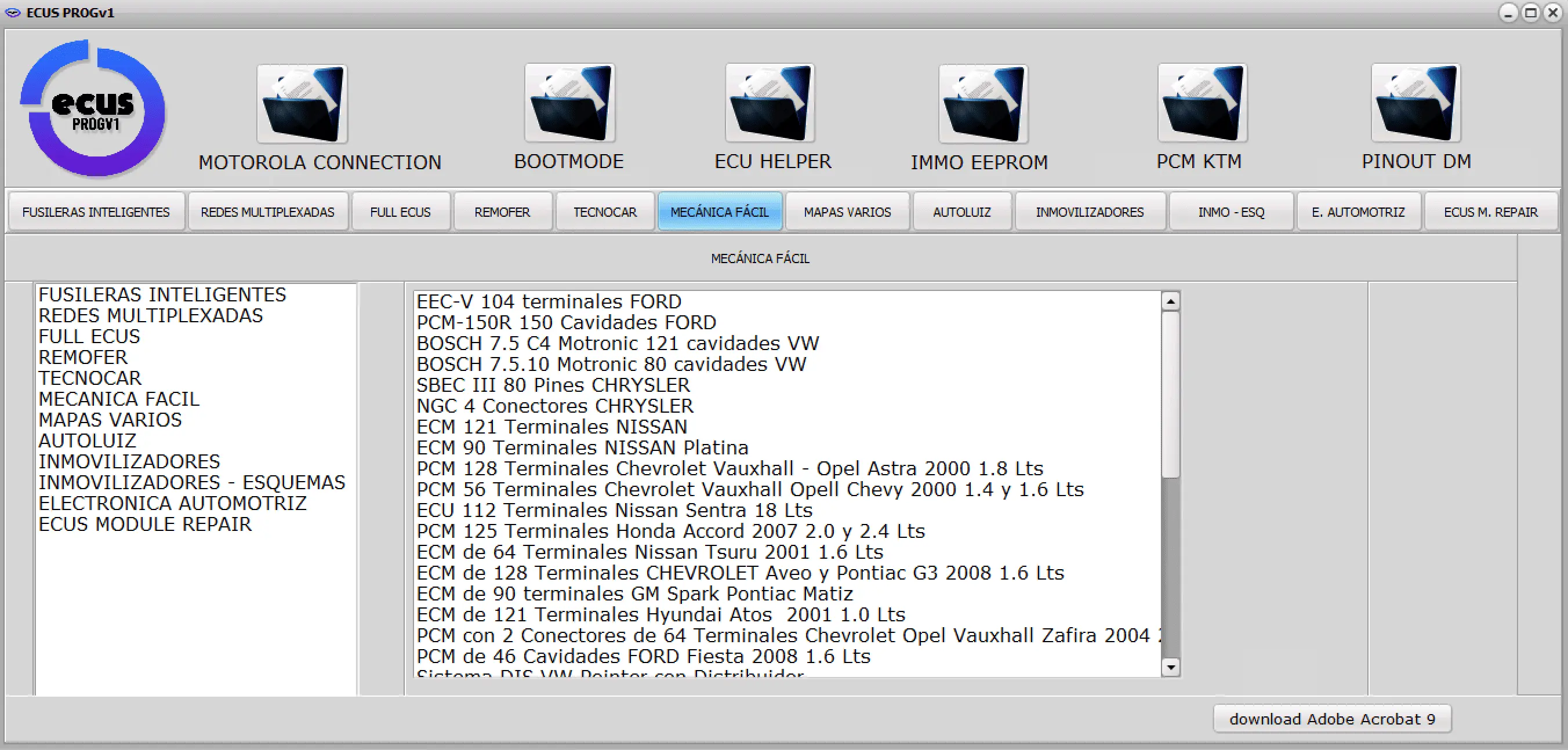Click the list scrollbar down arrow
1568x750 pixels.
pyautogui.click(x=1171, y=667)
